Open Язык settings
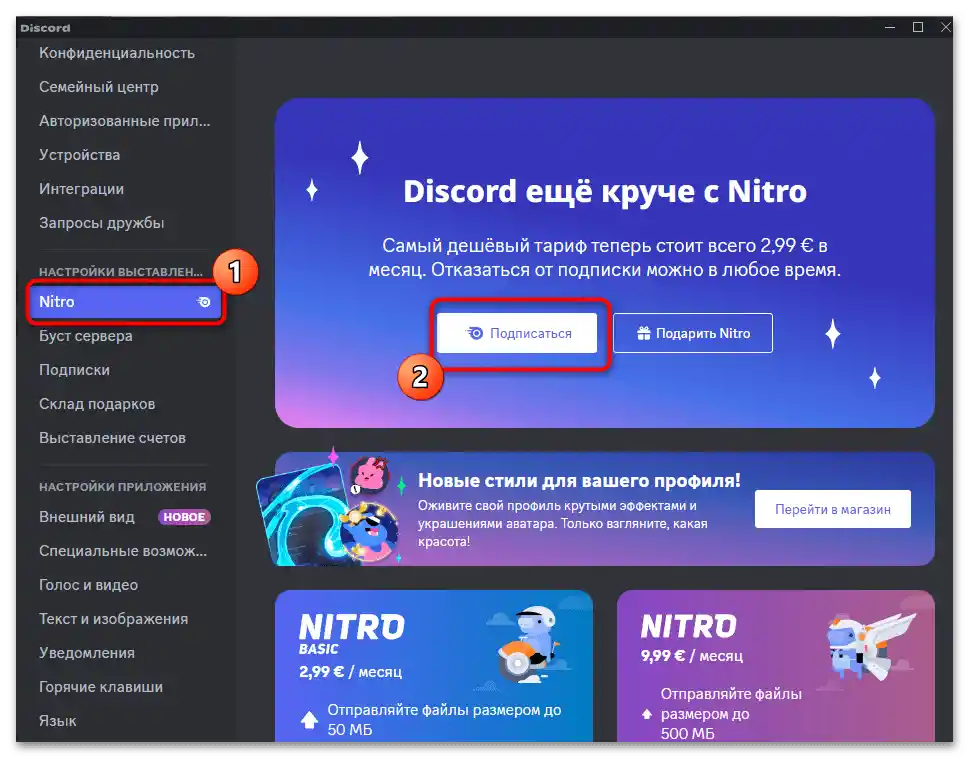This screenshot has height=758, width=969. point(57,721)
